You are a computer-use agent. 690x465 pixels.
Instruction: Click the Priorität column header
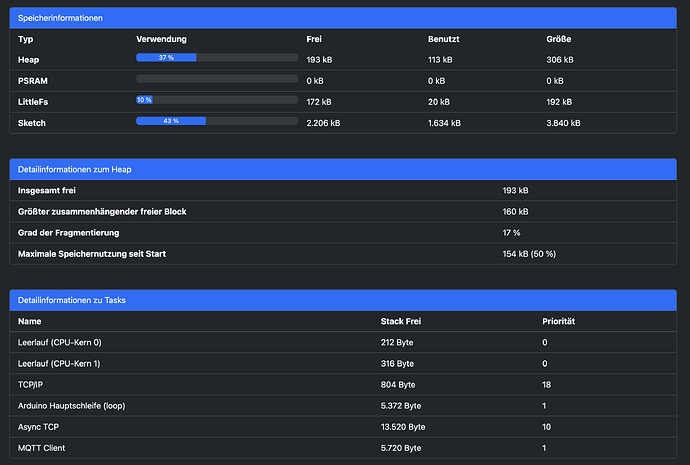pyautogui.click(x=559, y=322)
